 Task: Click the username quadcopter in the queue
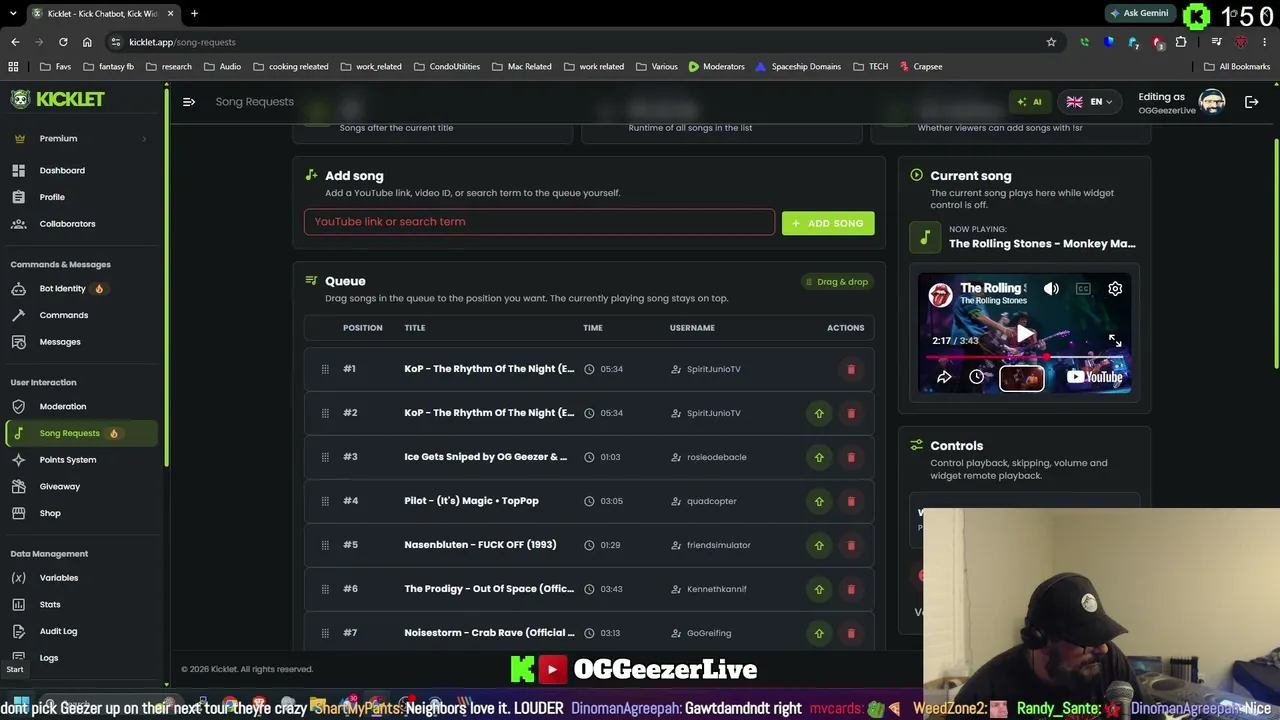click(x=712, y=501)
